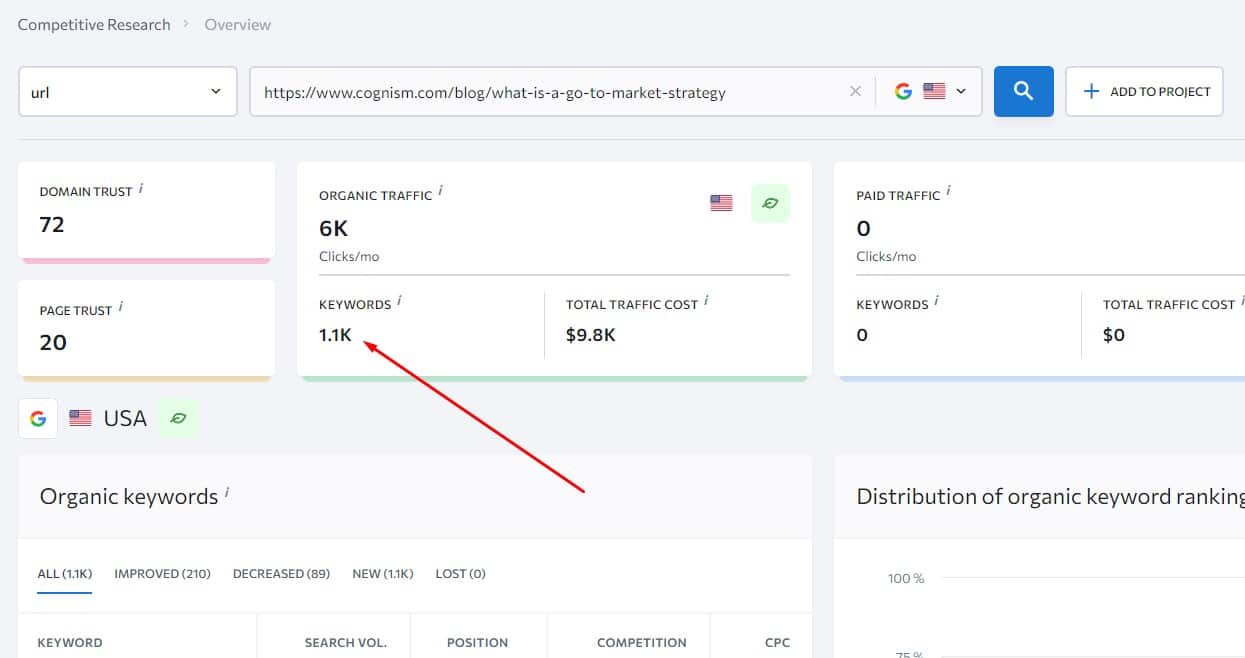Screen dimensions: 1245x658
Task: Click the US flag in Organic Traffic card
Action: tap(721, 203)
